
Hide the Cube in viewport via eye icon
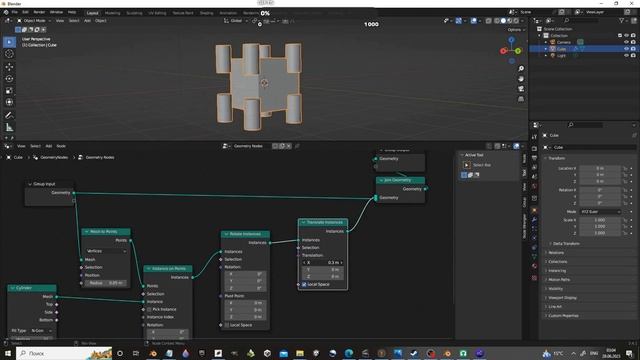pyautogui.click(x=626, y=49)
